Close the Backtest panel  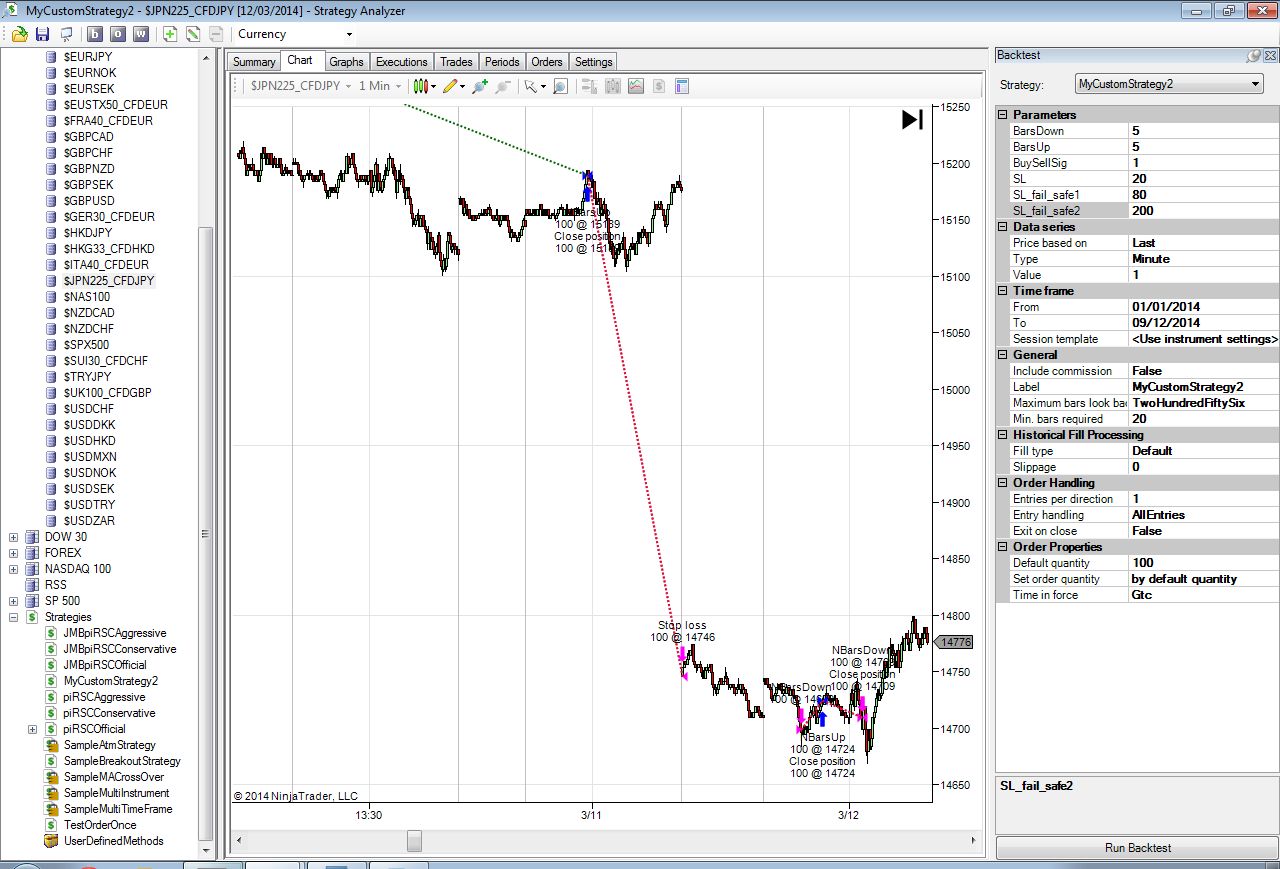tap(1270, 56)
